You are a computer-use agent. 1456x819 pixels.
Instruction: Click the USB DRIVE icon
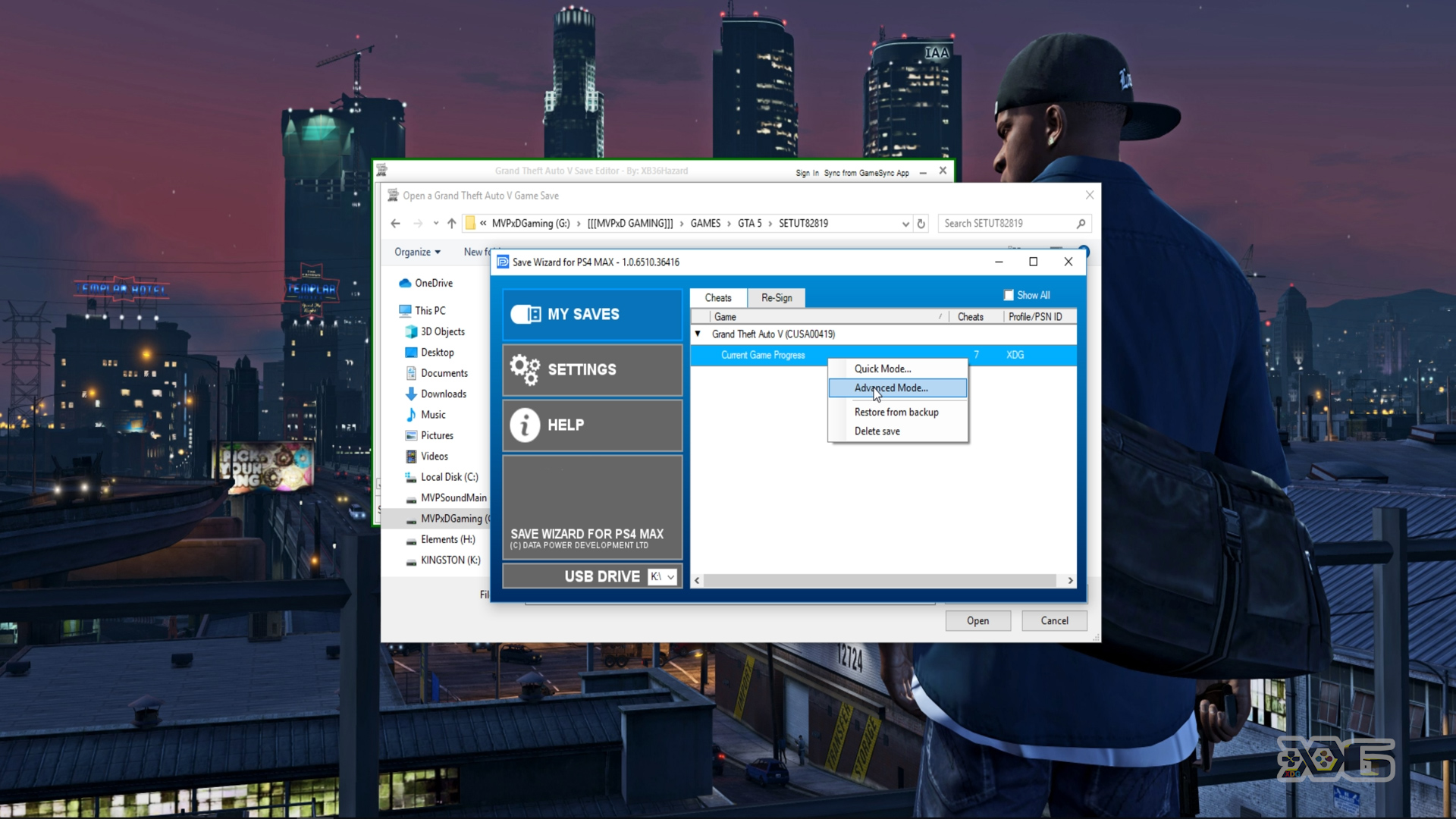(591, 576)
